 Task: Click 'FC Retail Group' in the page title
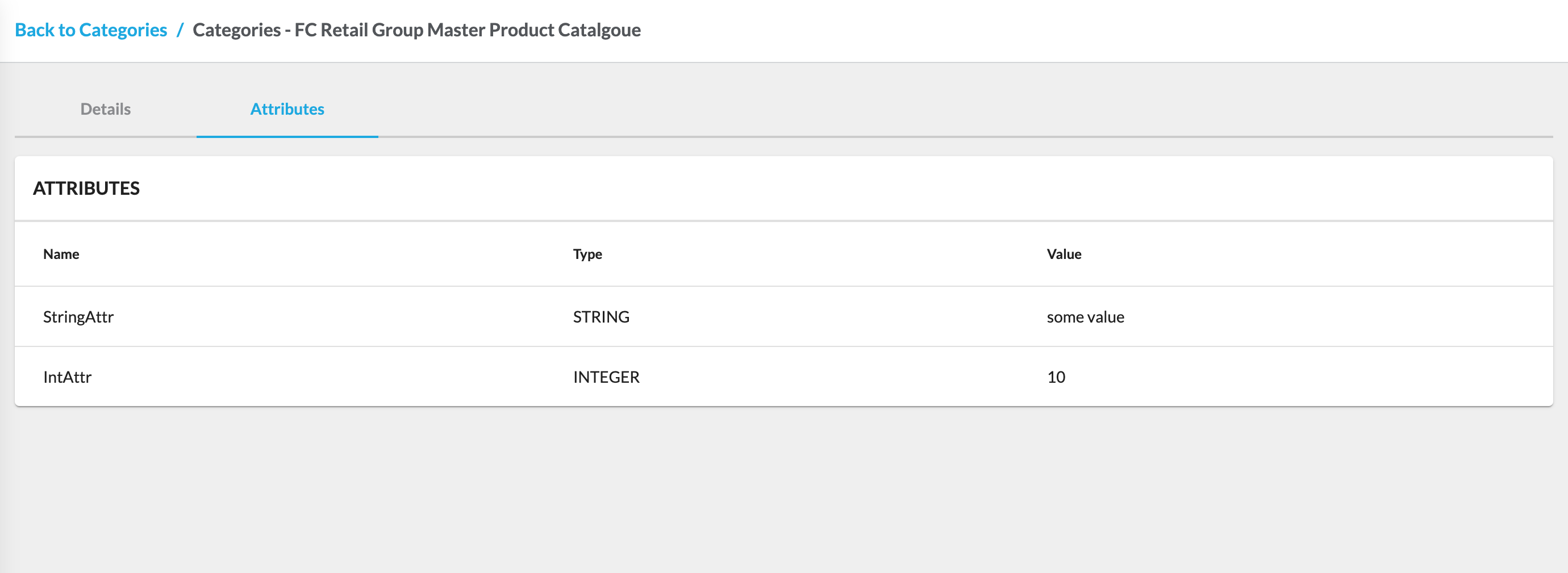[358, 30]
